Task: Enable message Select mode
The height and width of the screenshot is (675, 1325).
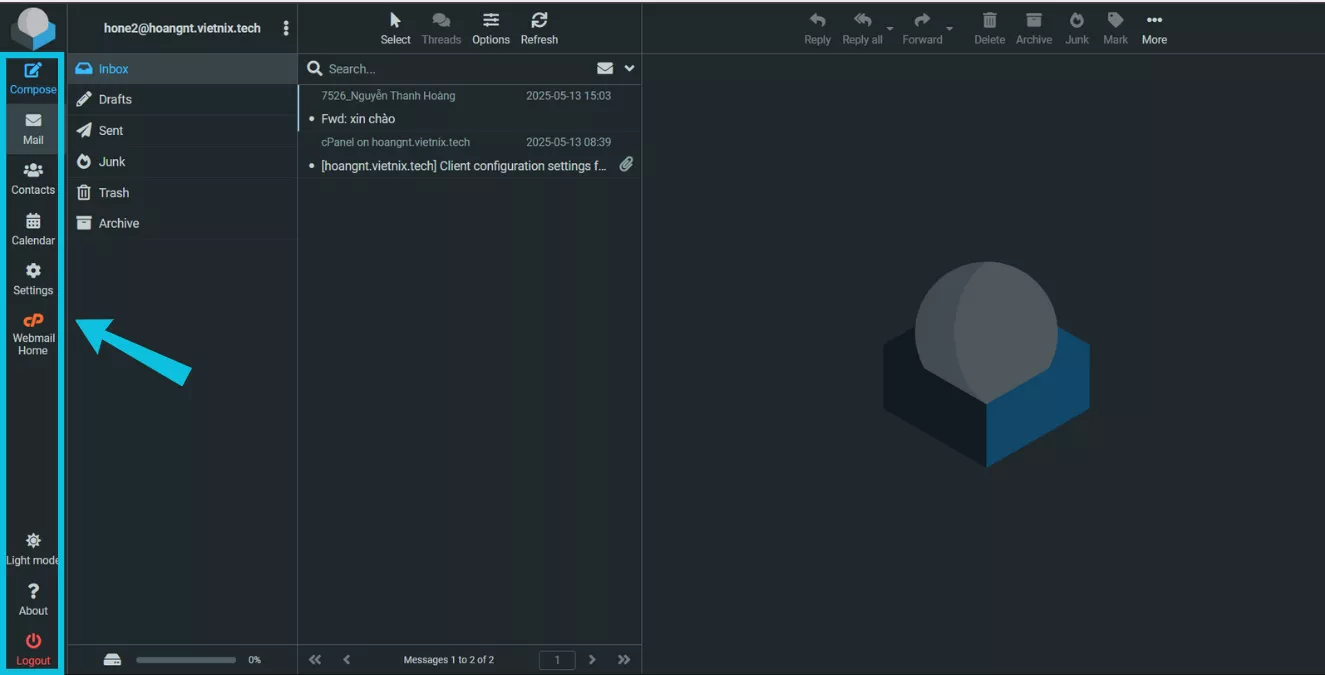Action: pyautogui.click(x=395, y=27)
